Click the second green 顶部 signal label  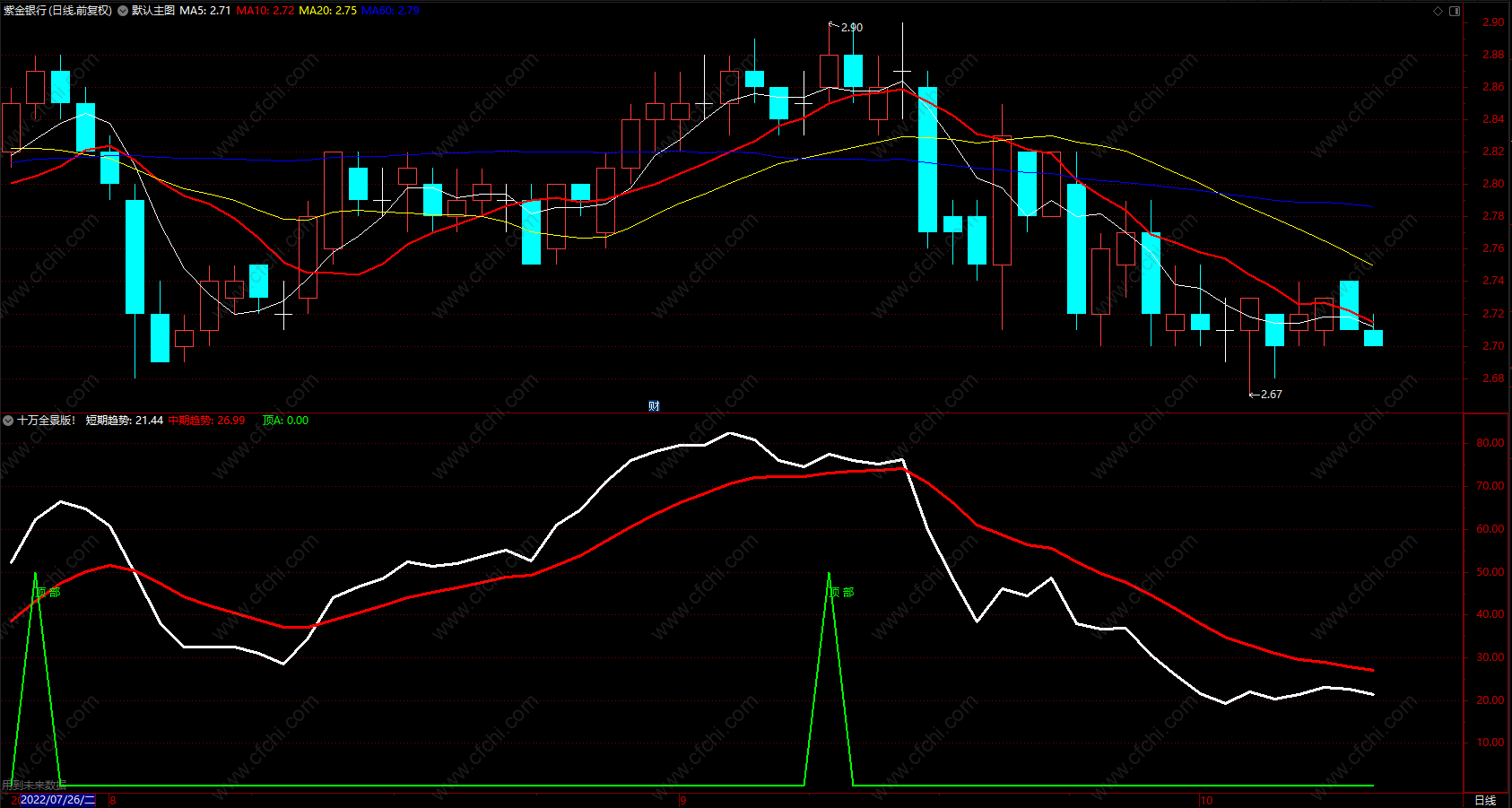(842, 593)
